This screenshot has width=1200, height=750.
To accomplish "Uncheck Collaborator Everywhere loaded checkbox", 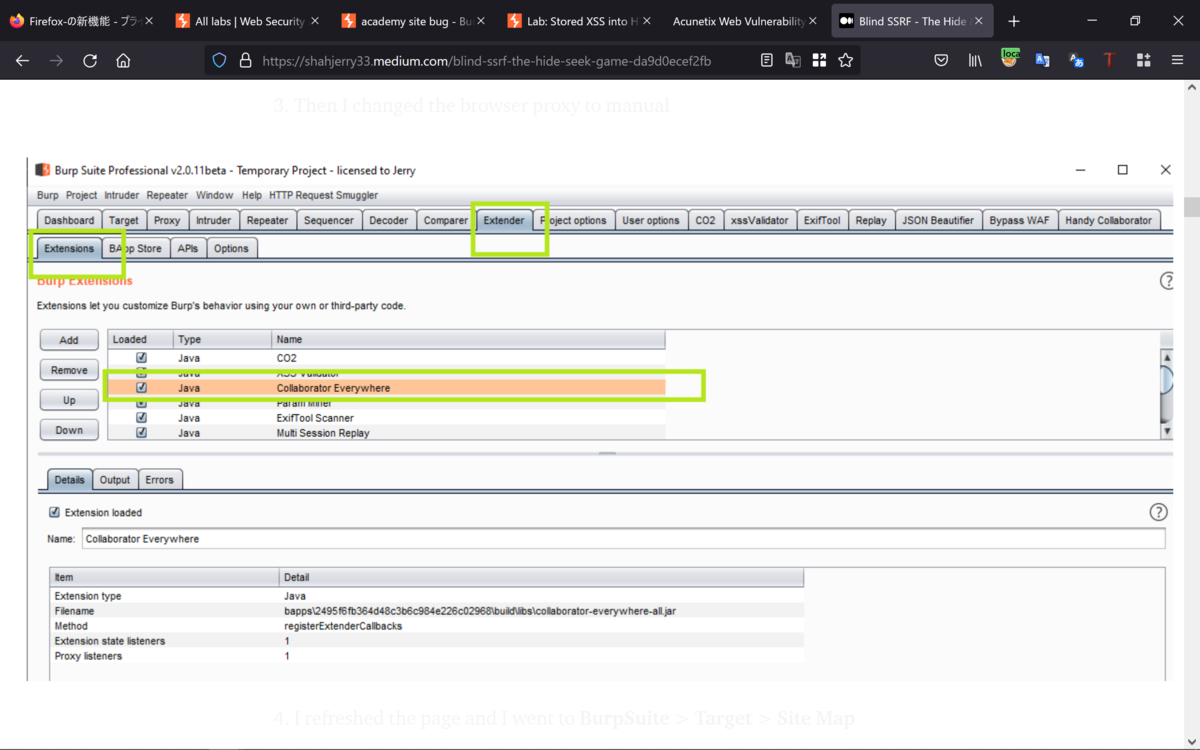I will point(141,387).
